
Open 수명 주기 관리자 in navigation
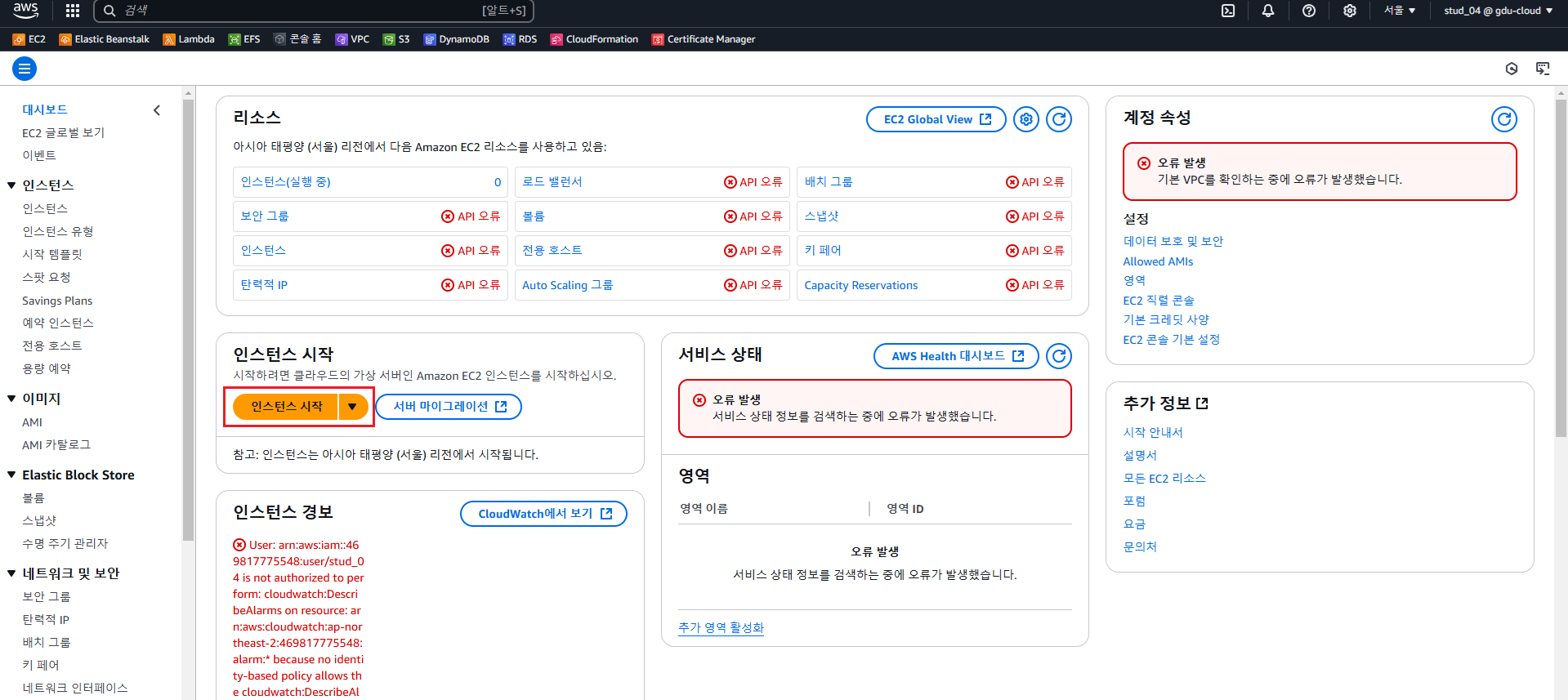click(65, 543)
